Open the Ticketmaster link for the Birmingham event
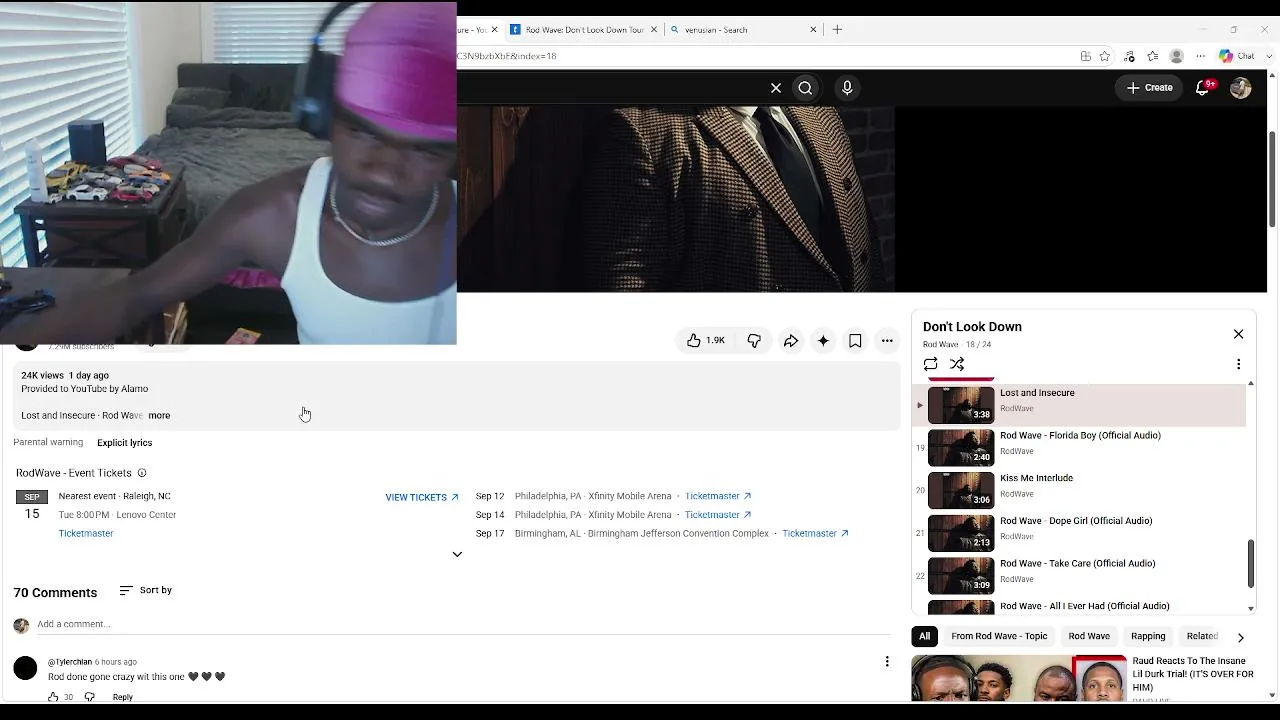The image size is (1280, 720). tap(815, 534)
